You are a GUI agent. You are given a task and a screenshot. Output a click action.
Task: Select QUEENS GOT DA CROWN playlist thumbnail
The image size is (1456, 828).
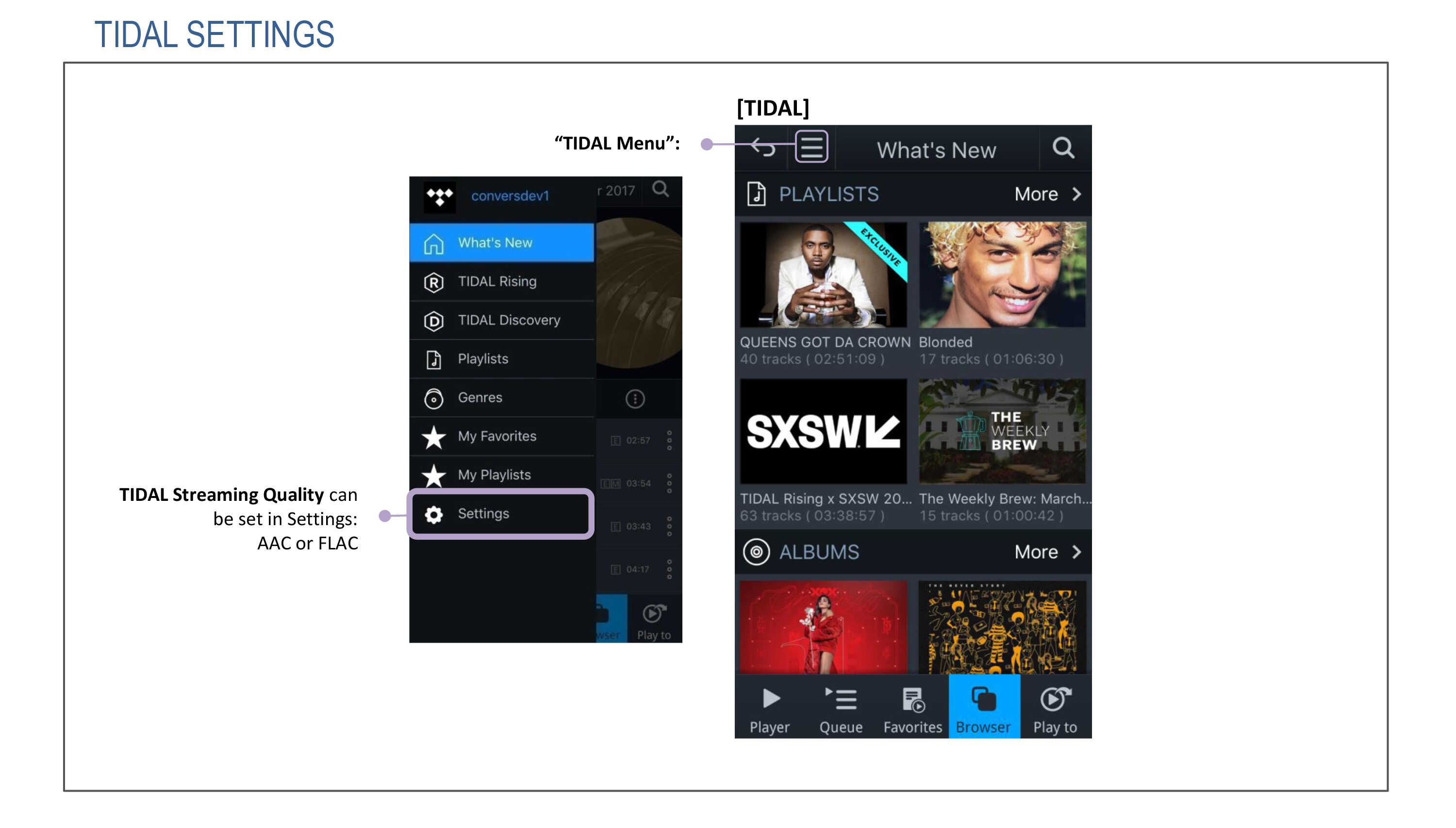[824, 274]
